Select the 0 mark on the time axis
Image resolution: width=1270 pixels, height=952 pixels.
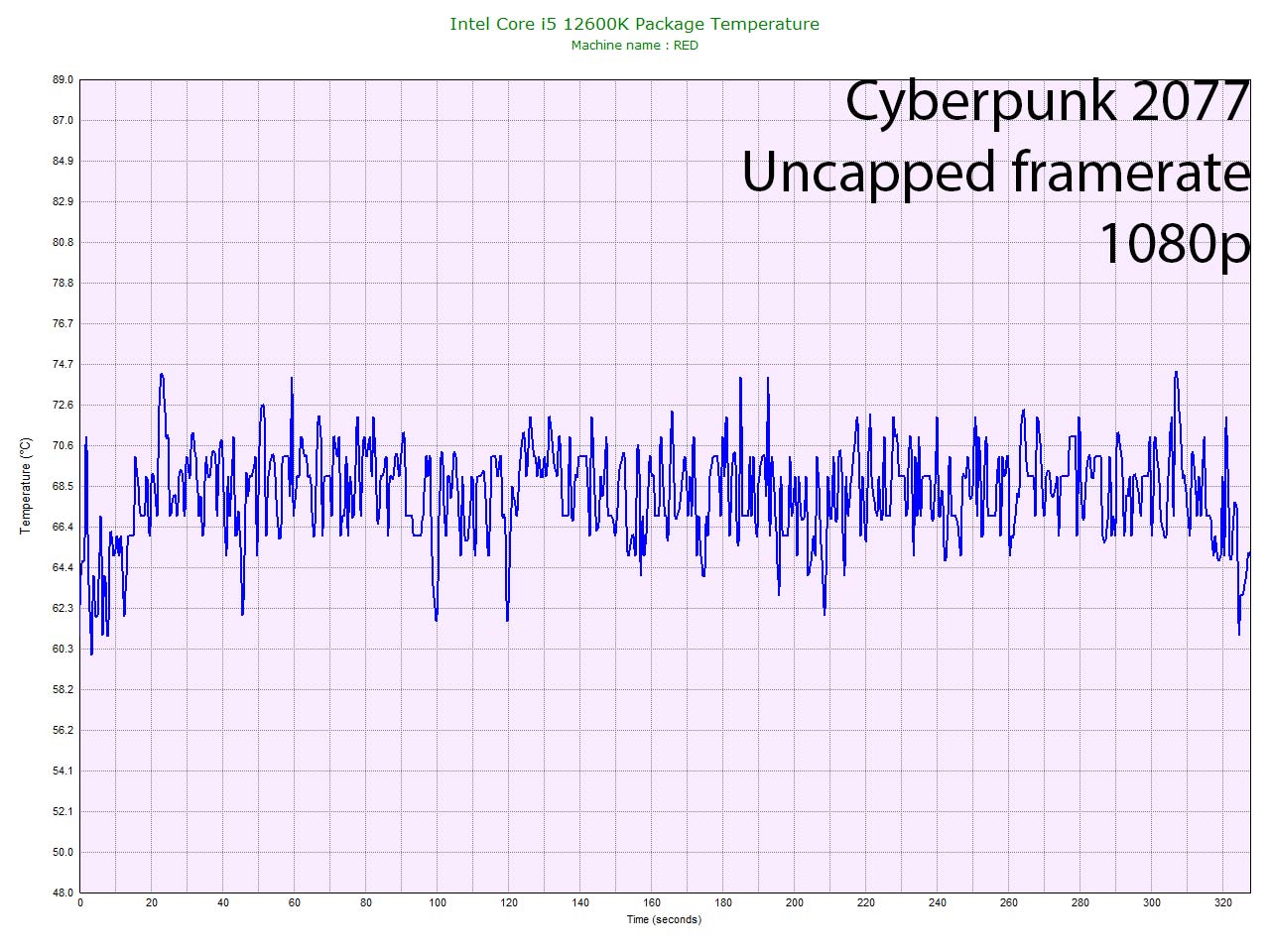[80, 903]
